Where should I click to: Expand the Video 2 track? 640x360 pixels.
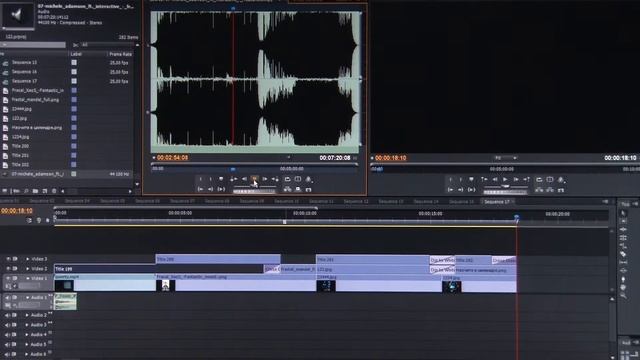tap(28, 269)
